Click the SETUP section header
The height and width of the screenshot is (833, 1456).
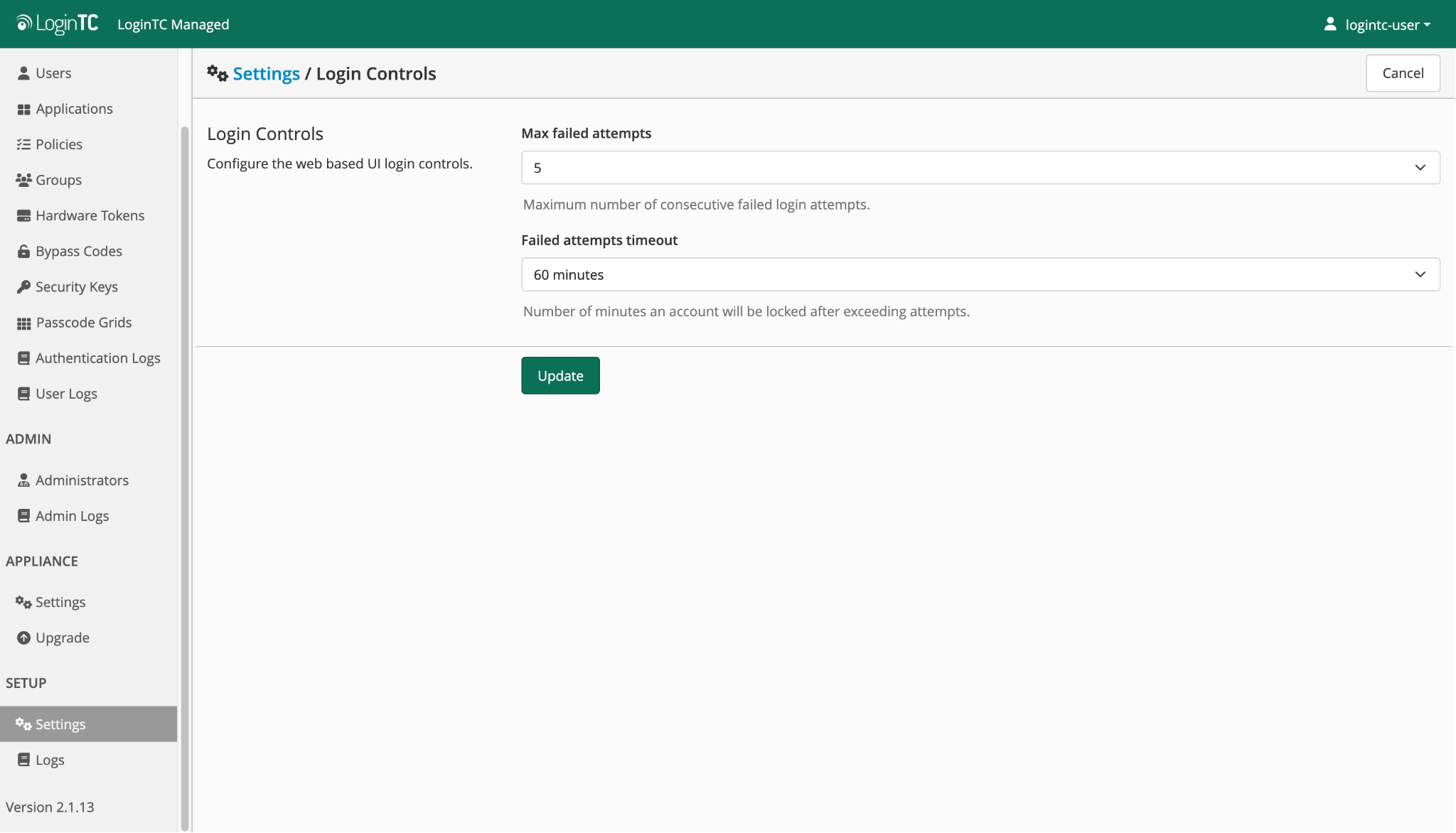26,683
